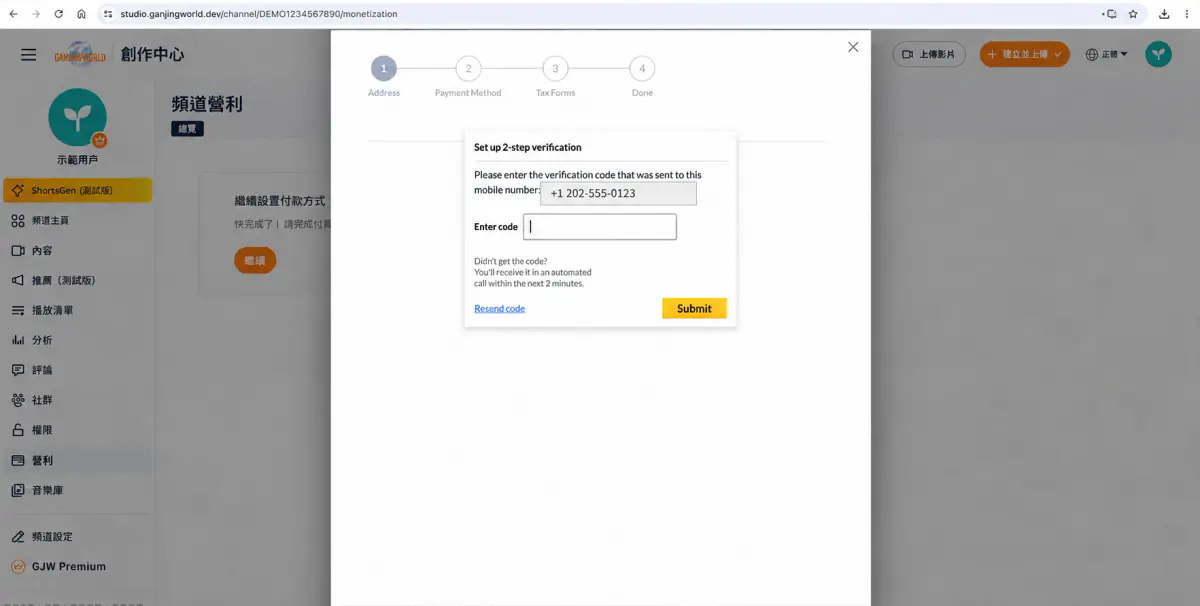
Task: Click the 上傳影片 upload video button
Action: point(929,54)
